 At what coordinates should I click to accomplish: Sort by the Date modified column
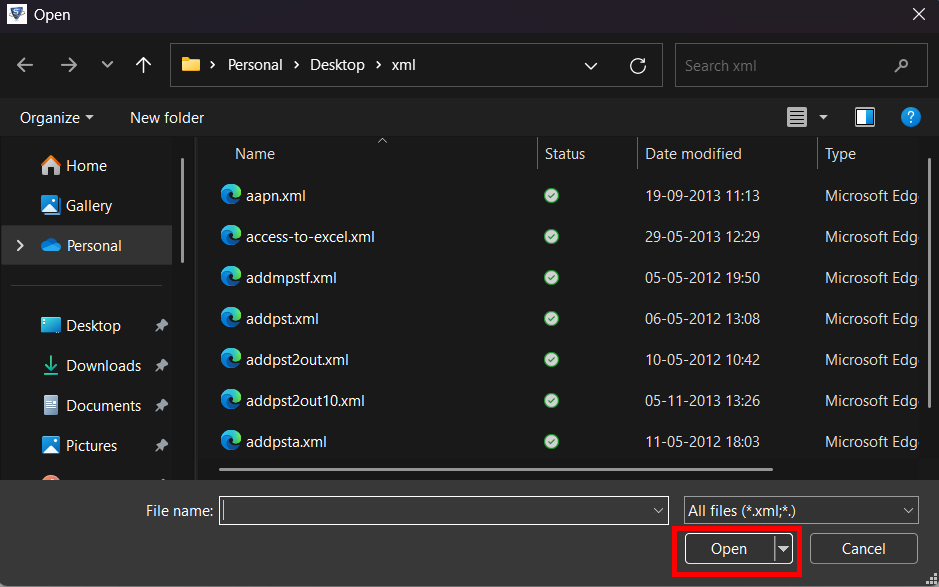click(x=693, y=154)
